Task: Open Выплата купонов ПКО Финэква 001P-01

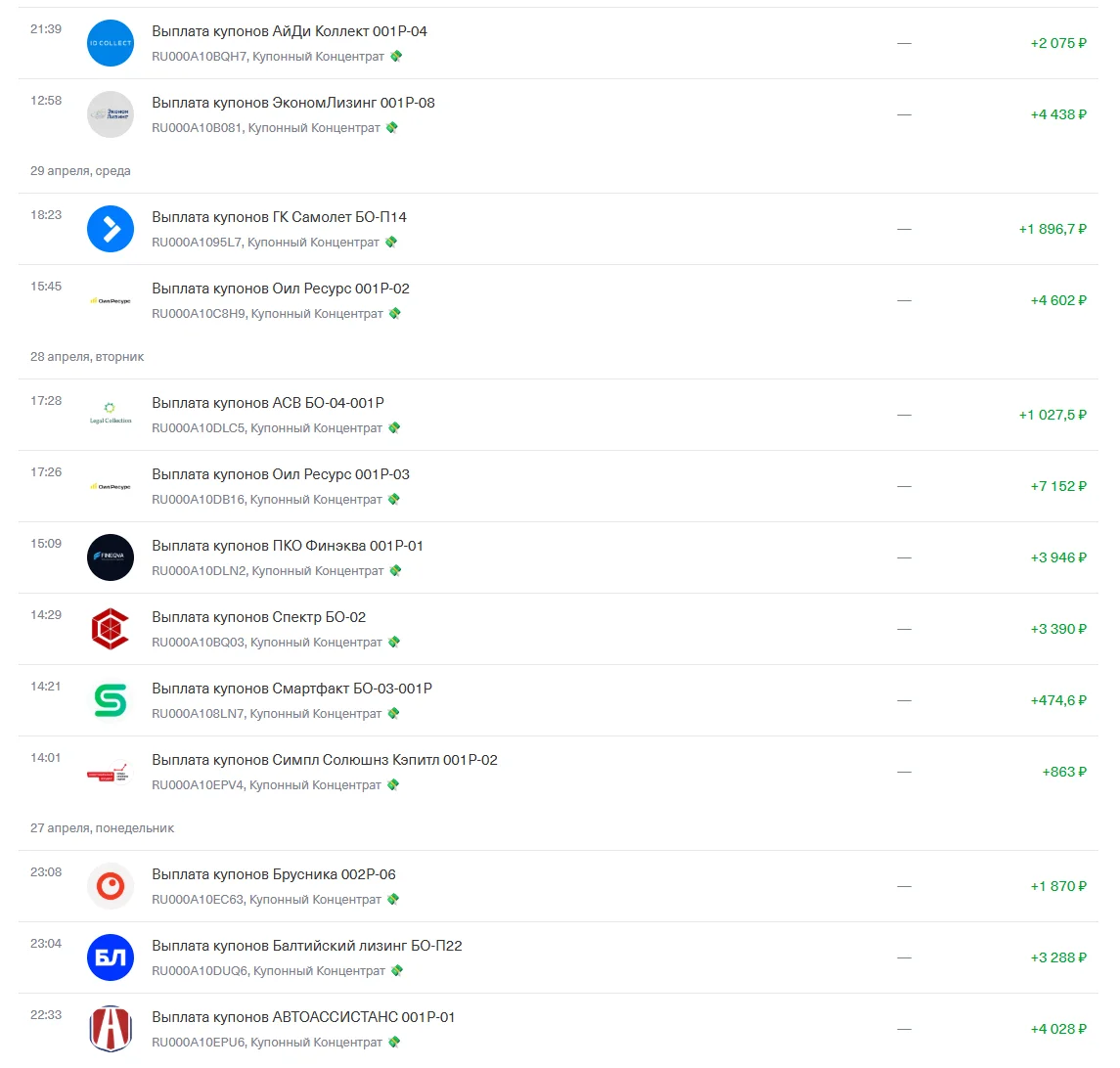Action: 288,546
